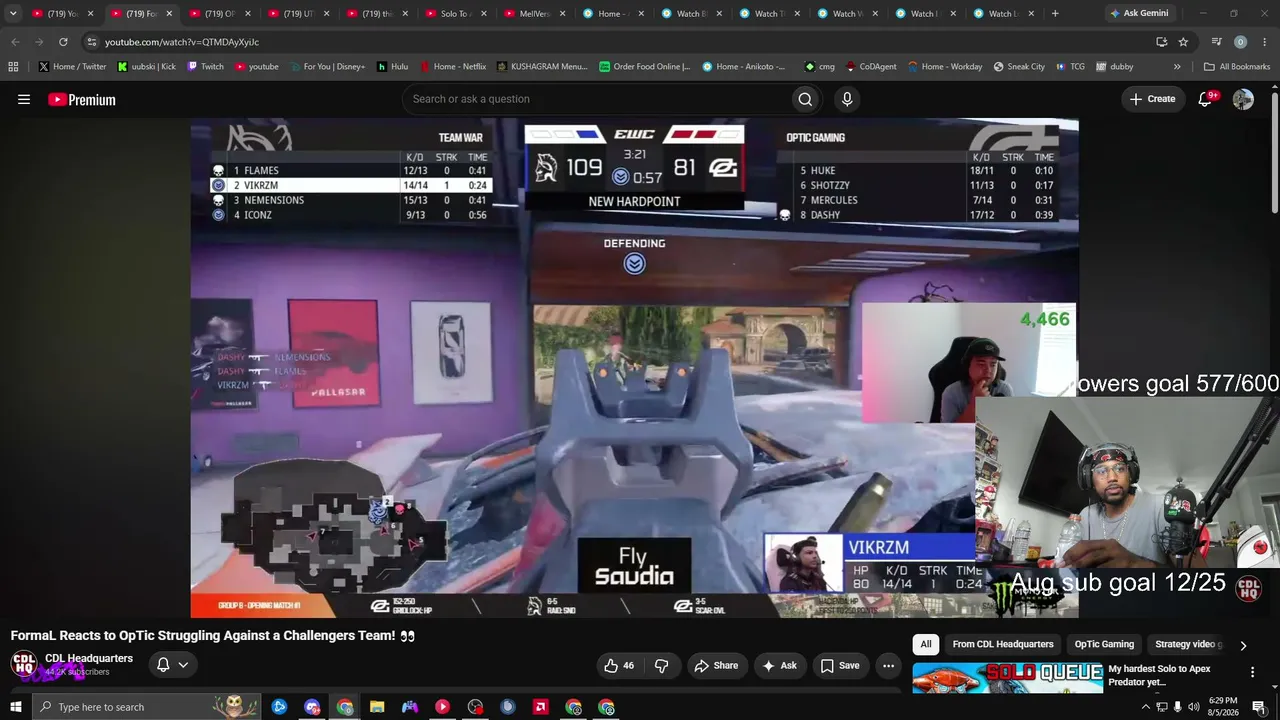The height and width of the screenshot is (720, 1280).
Task: Open a new browser tab
Action: point(1055,14)
